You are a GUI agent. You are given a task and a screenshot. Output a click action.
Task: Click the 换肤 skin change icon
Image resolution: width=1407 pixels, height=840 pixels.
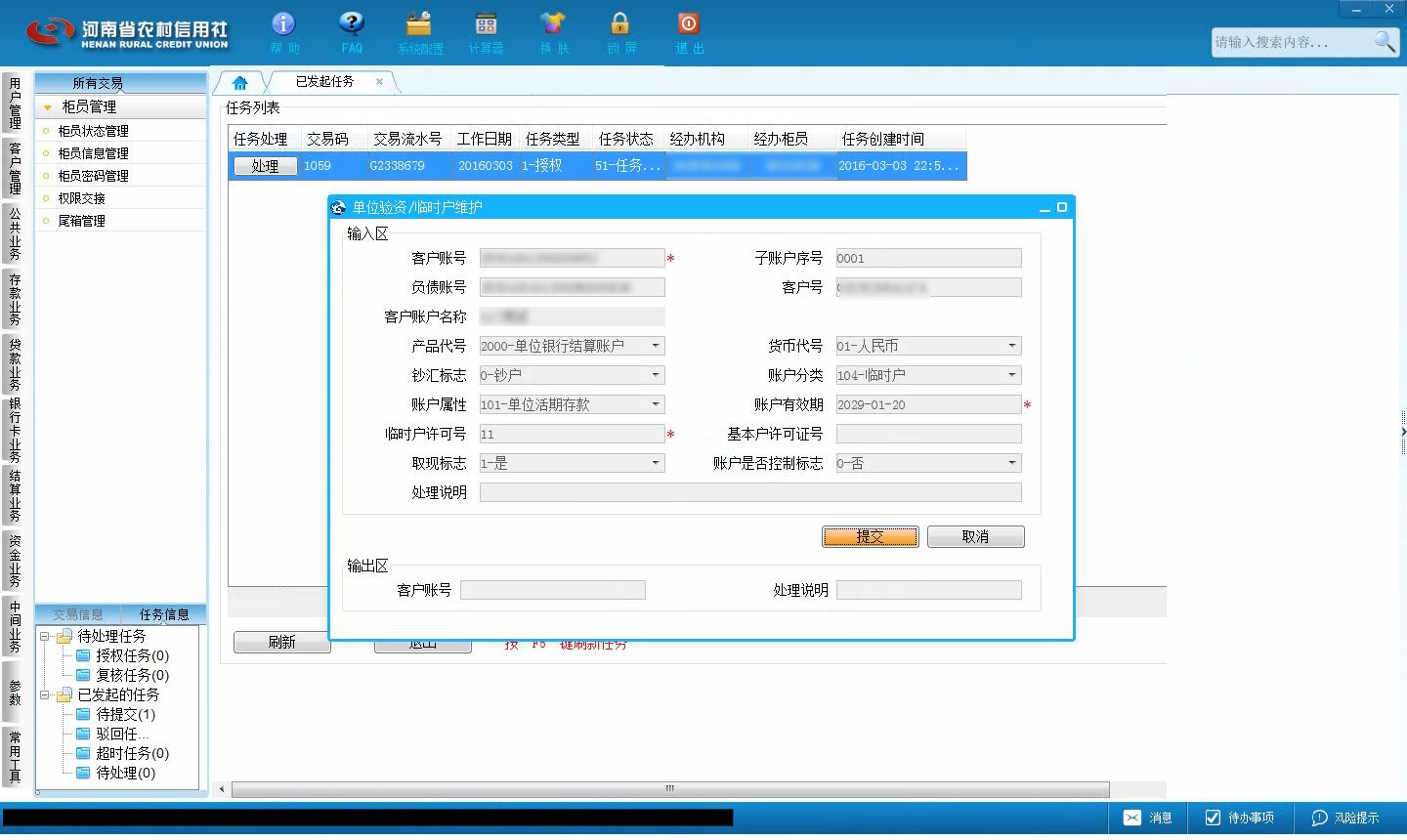click(x=553, y=32)
